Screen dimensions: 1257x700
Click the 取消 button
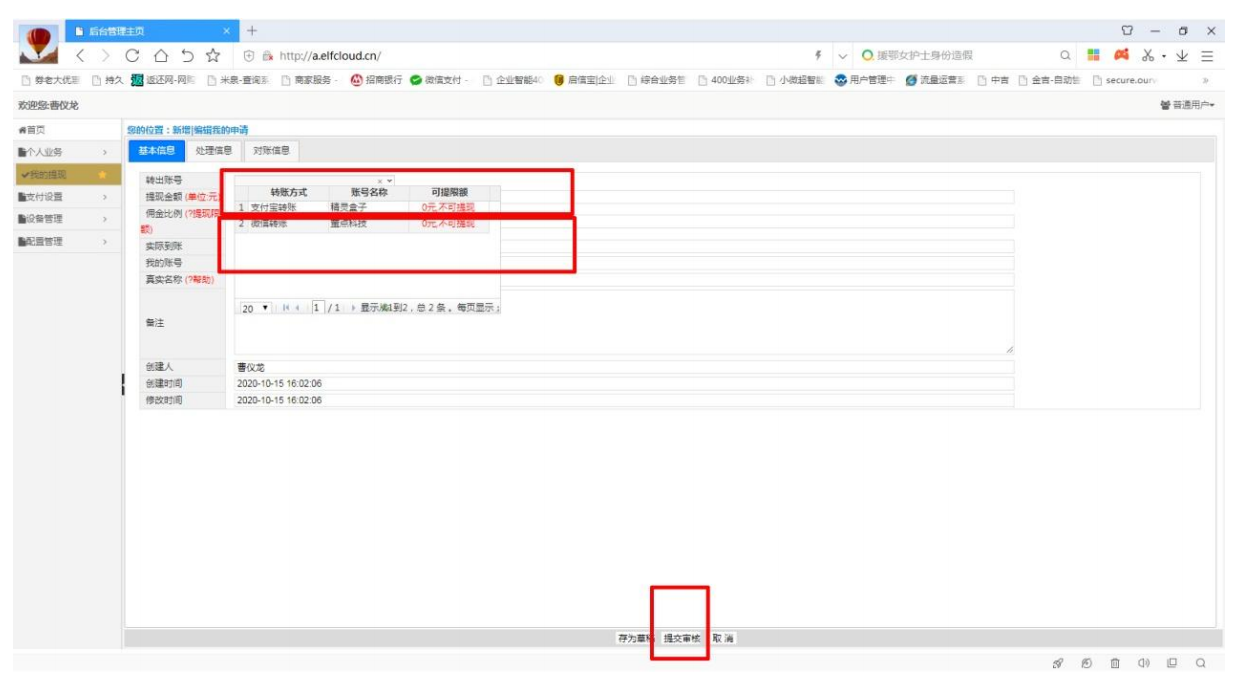(722, 639)
